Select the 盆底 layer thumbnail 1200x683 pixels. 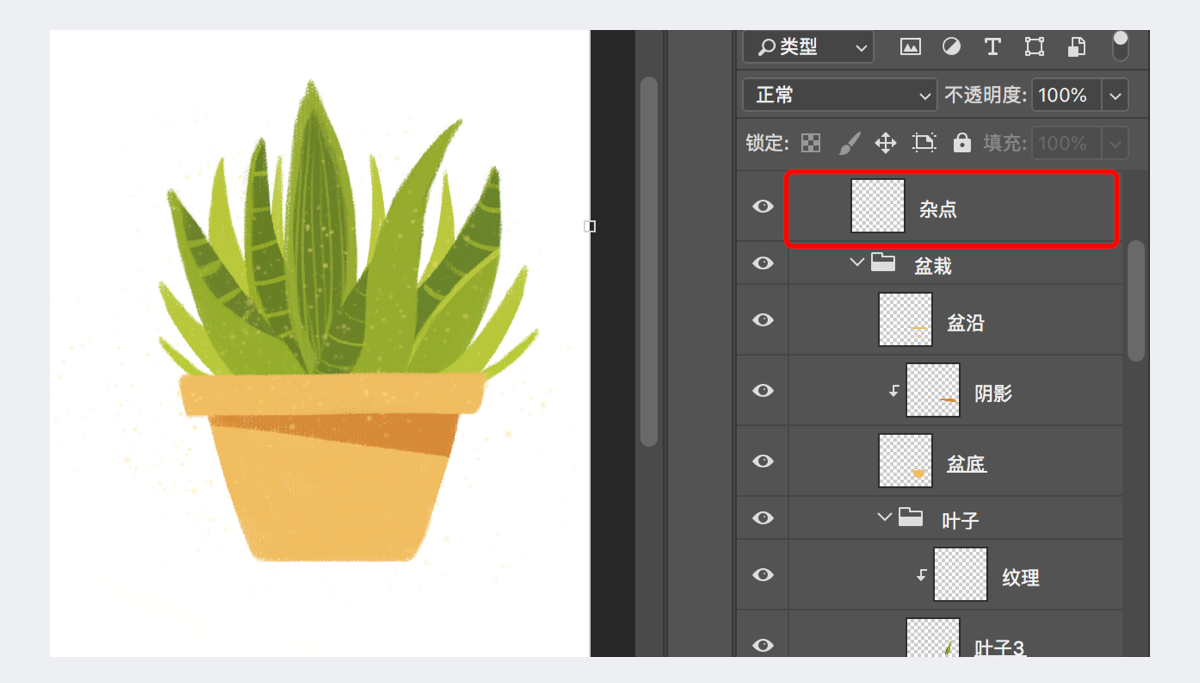pos(906,461)
